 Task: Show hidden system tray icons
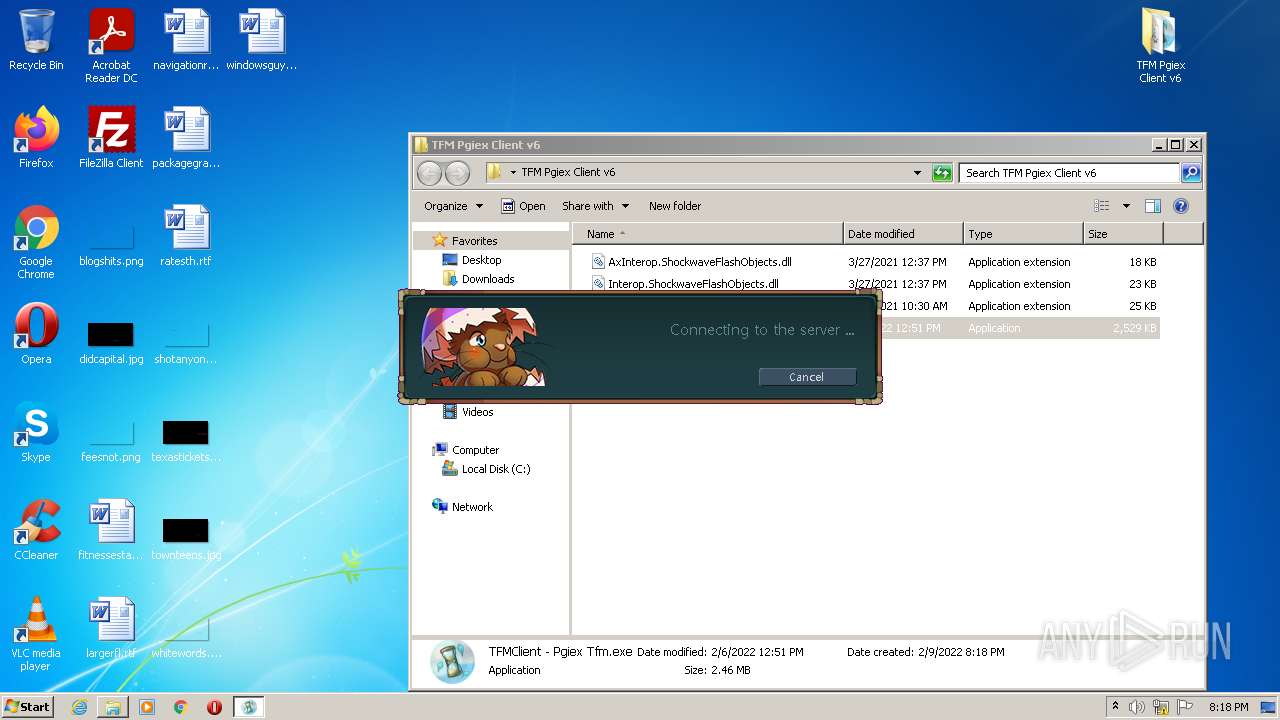1115,707
